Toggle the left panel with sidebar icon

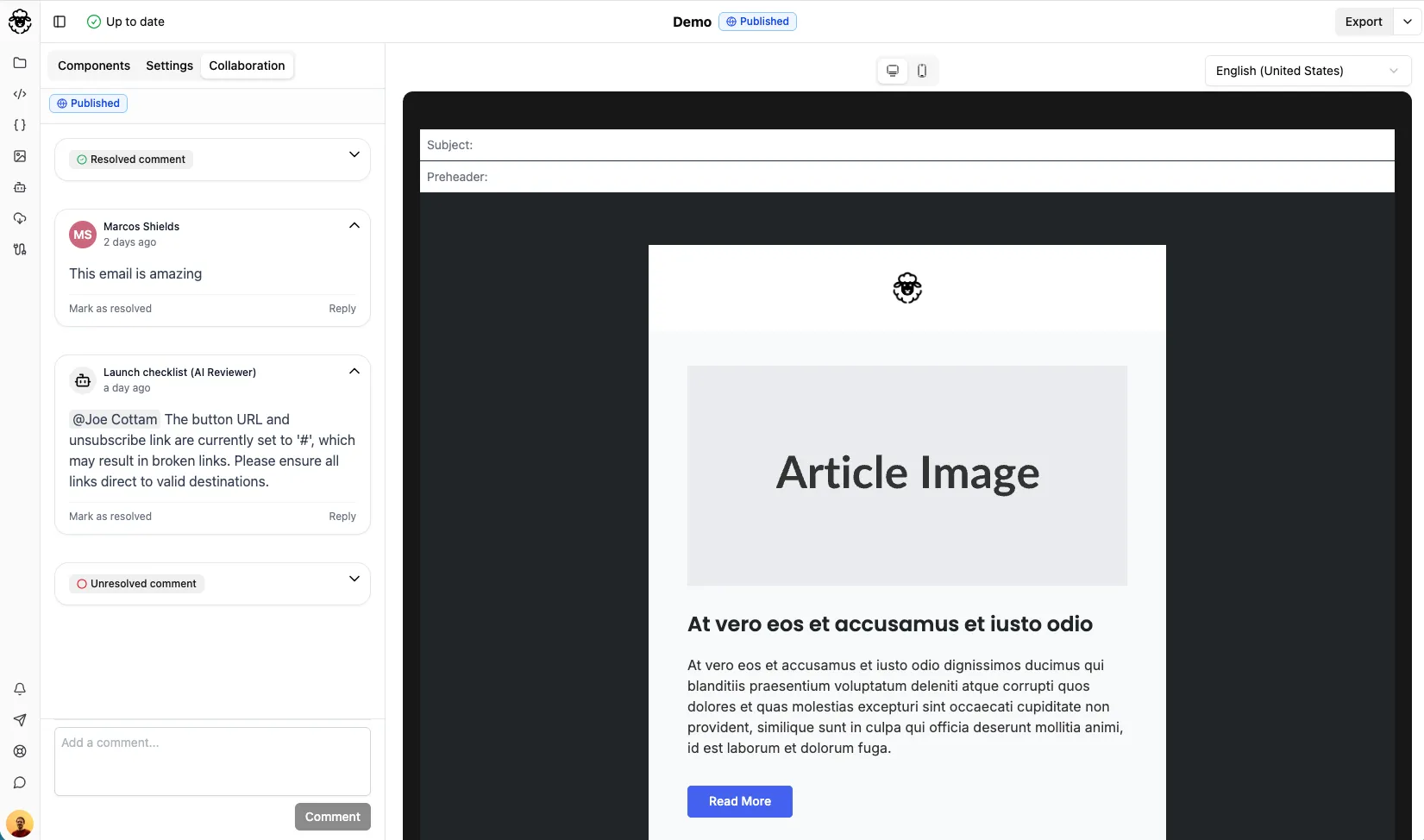click(x=60, y=21)
